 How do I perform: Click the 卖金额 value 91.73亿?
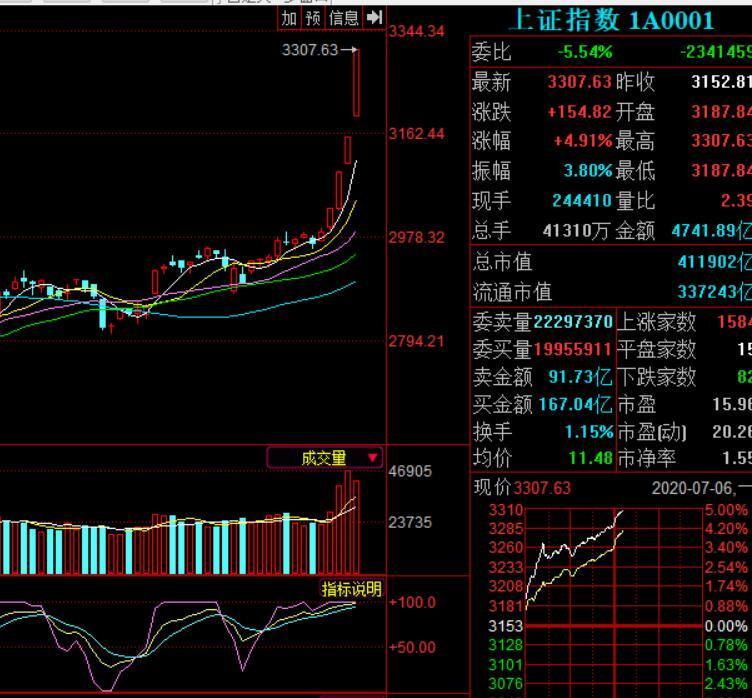(580, 377)
